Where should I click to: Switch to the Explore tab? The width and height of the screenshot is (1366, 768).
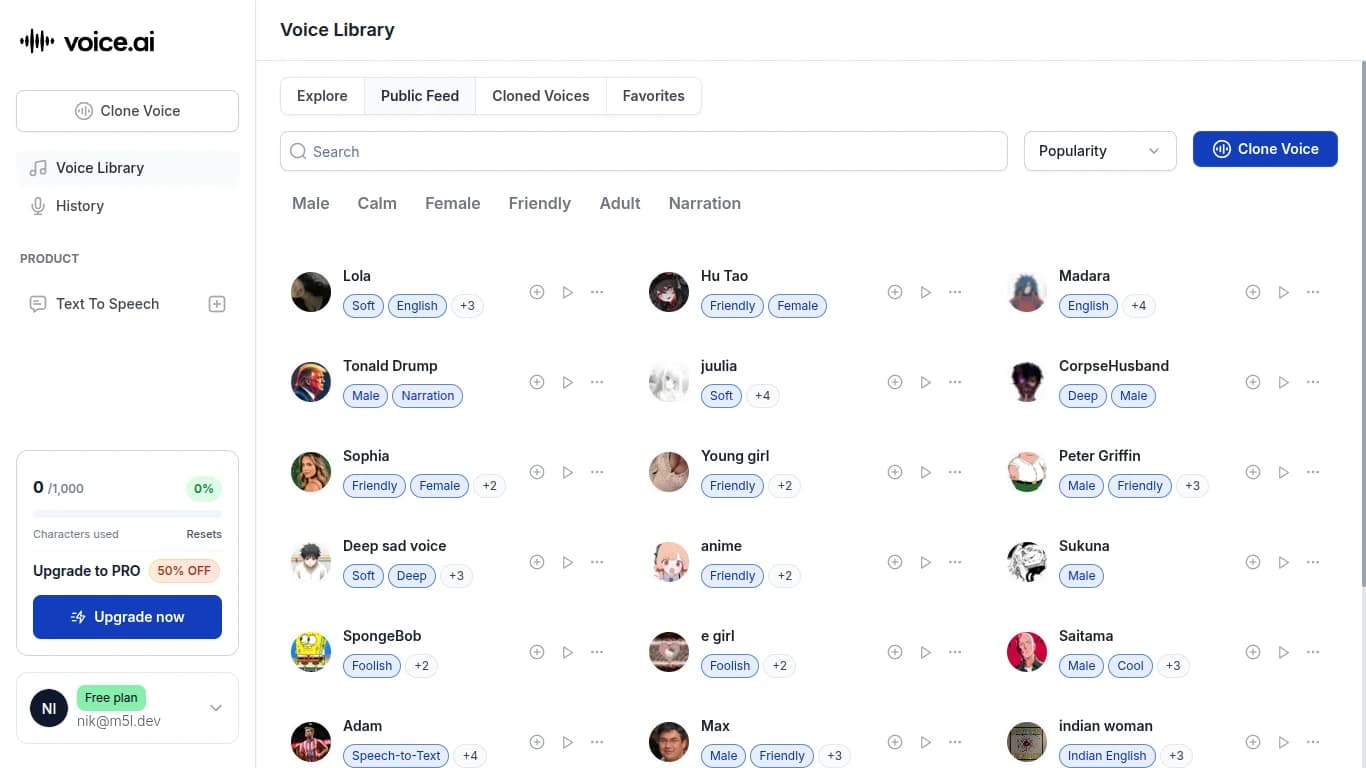pyautogui.click(x=322, y=96)
